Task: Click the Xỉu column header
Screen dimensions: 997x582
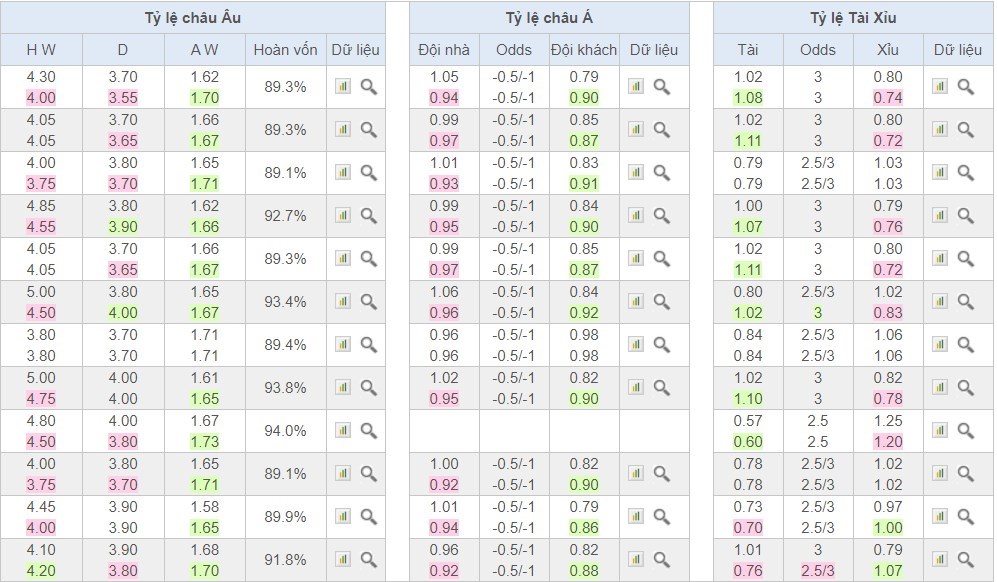Action: pyautogui.click(x=887, y=50)
